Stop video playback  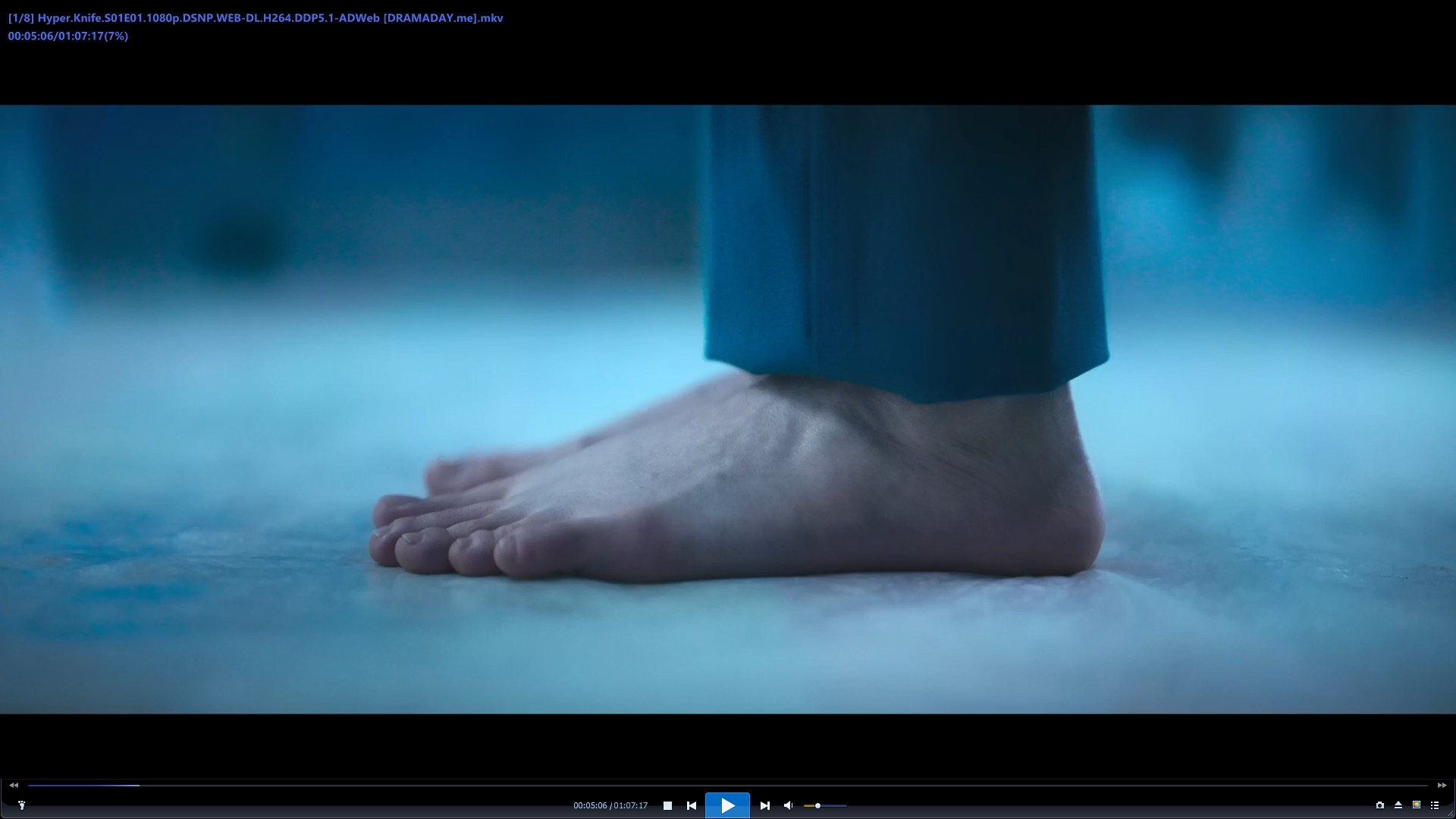click(667, 805)
